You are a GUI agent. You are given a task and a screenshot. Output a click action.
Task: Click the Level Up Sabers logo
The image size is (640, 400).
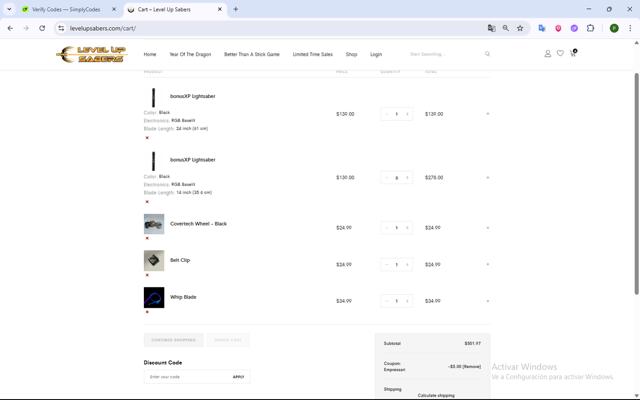92,54
